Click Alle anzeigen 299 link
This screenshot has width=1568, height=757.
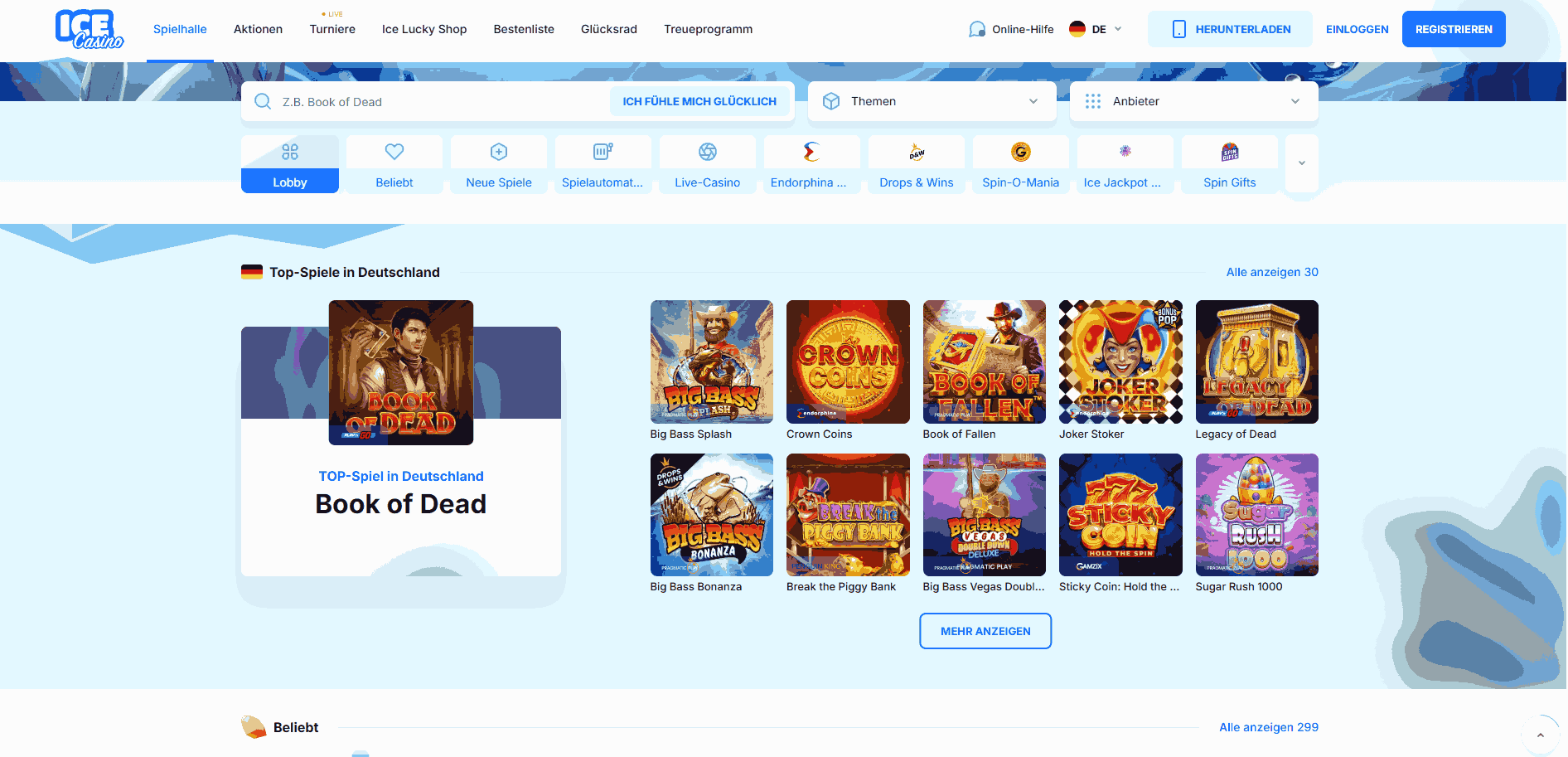click(x=1269, y=727)
